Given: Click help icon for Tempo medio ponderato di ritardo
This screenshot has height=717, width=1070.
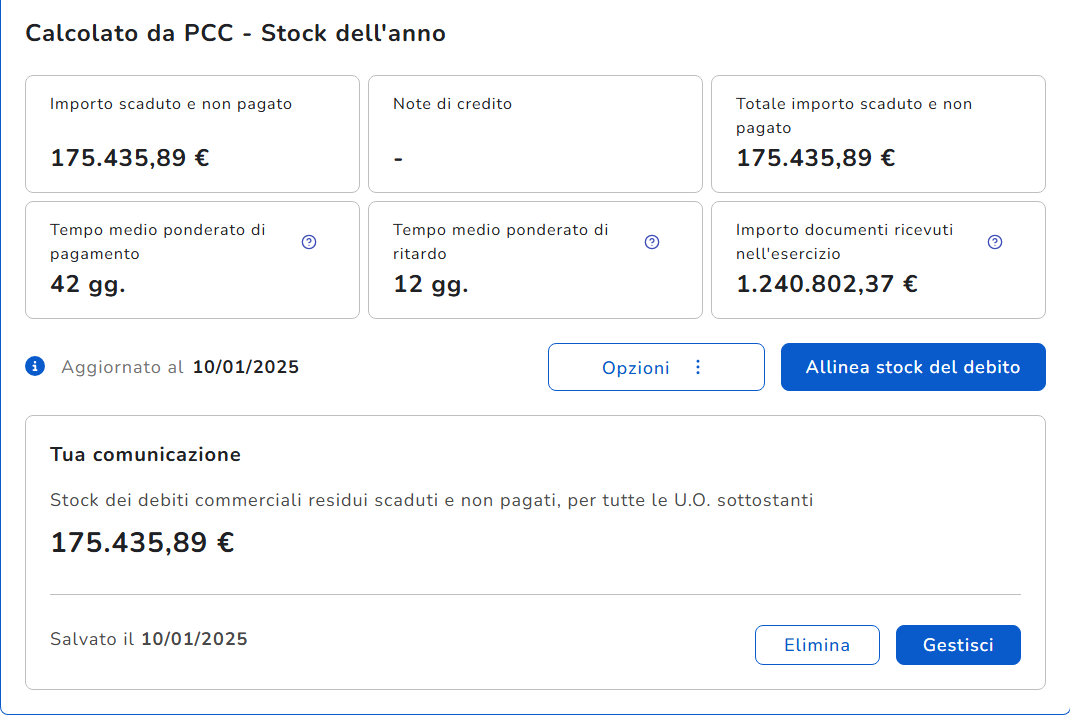Looking at the screenshot, I should click(652, 242).
